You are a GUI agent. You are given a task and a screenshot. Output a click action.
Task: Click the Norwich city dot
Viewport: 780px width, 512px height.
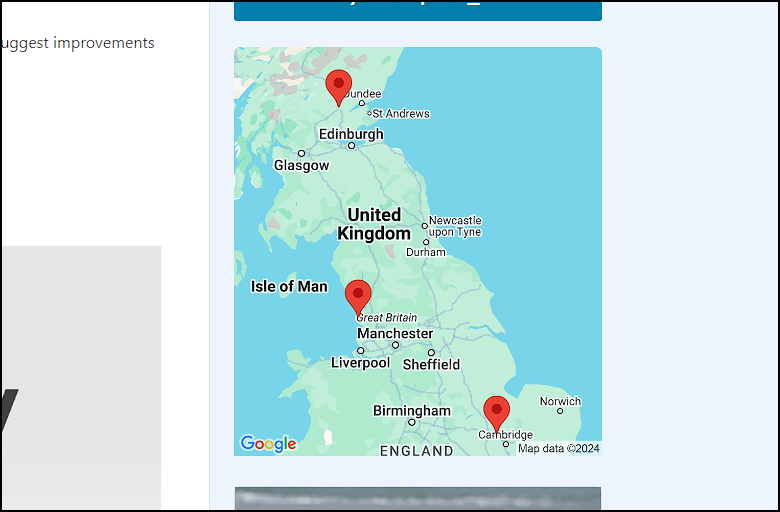[560, 411]
